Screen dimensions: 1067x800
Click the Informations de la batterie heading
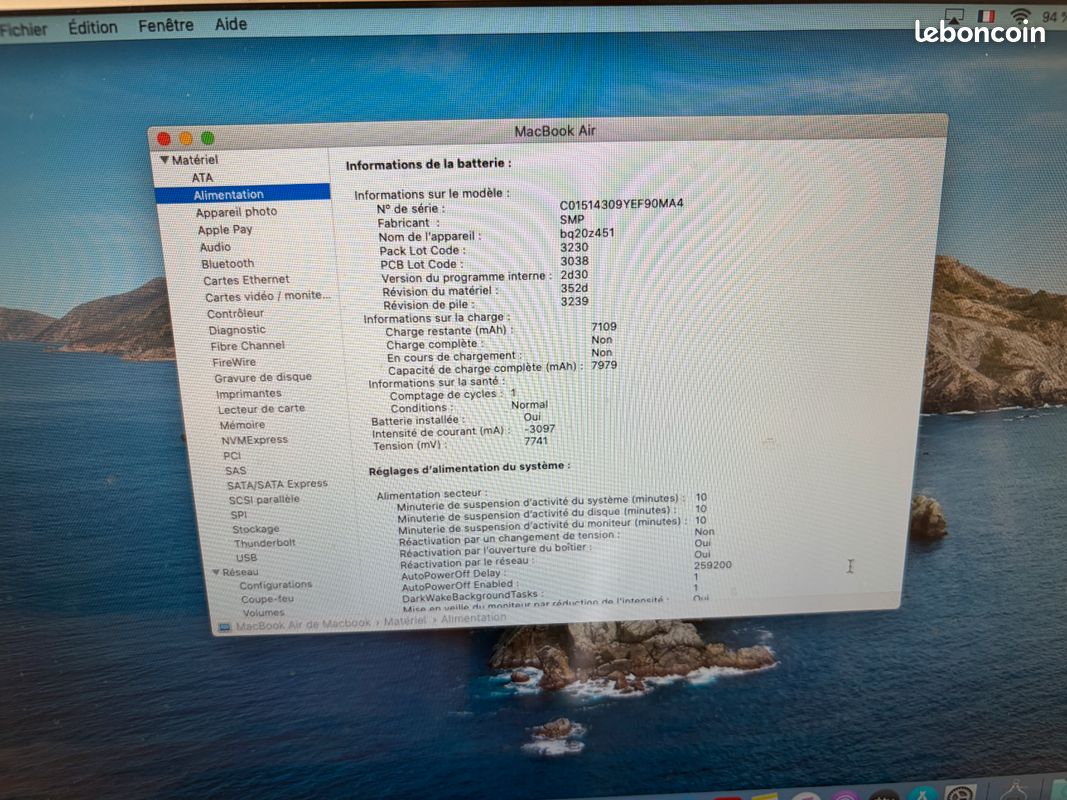click(x=428, y=164)
